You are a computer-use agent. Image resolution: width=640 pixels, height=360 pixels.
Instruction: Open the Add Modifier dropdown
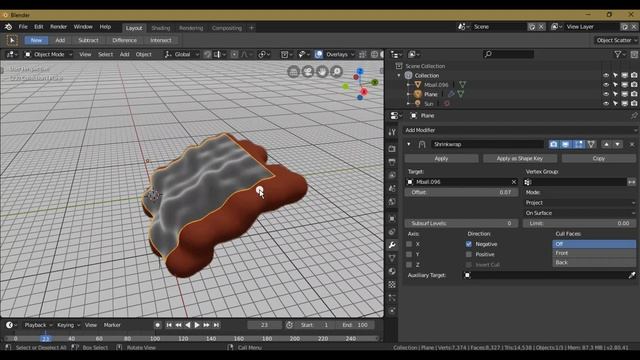[x=520, y=130]
